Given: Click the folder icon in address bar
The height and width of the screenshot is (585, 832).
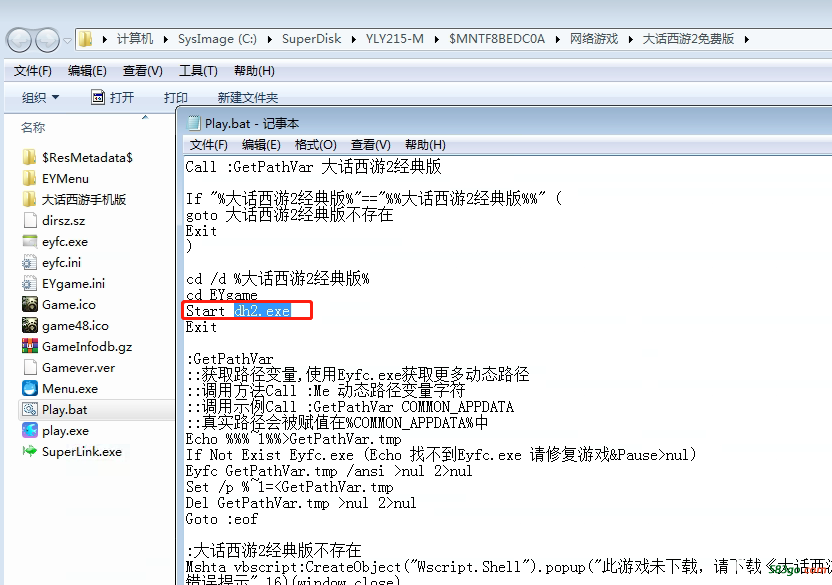Looking at the screenshot, I should tap(85, 39).
